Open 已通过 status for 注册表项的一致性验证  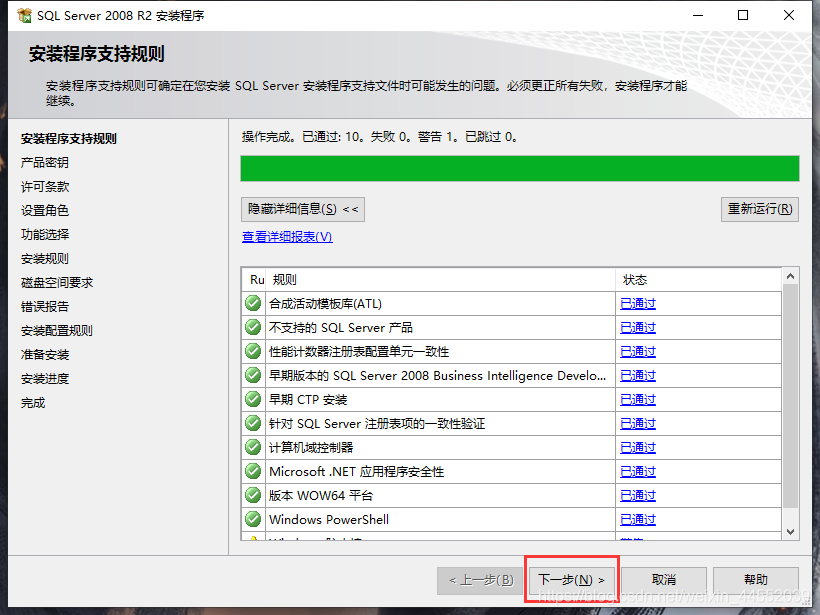pyautogui.click(x=637, y=424)
